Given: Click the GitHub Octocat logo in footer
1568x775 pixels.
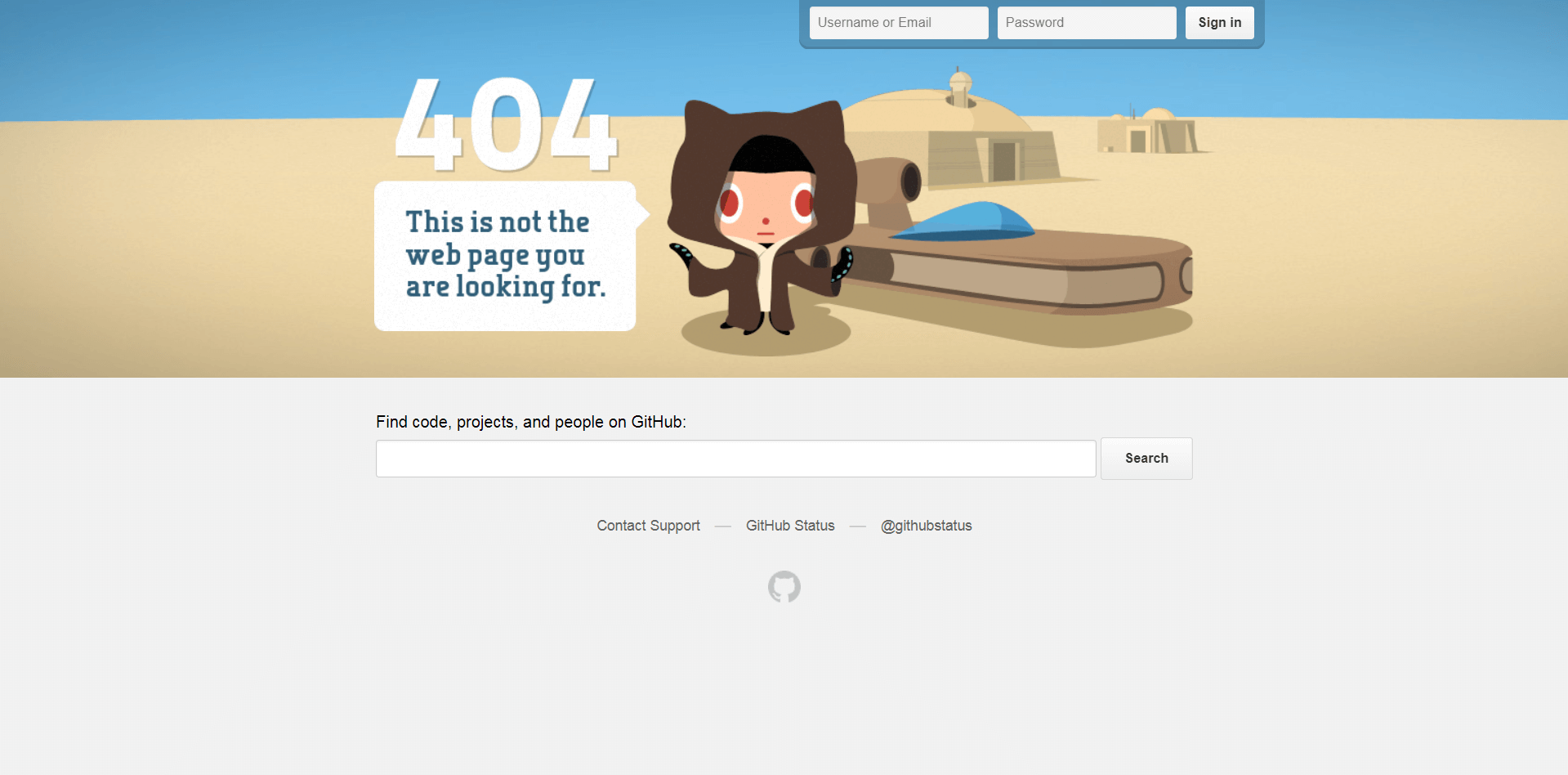Looking at the screenshot, I should pos(784,587).
